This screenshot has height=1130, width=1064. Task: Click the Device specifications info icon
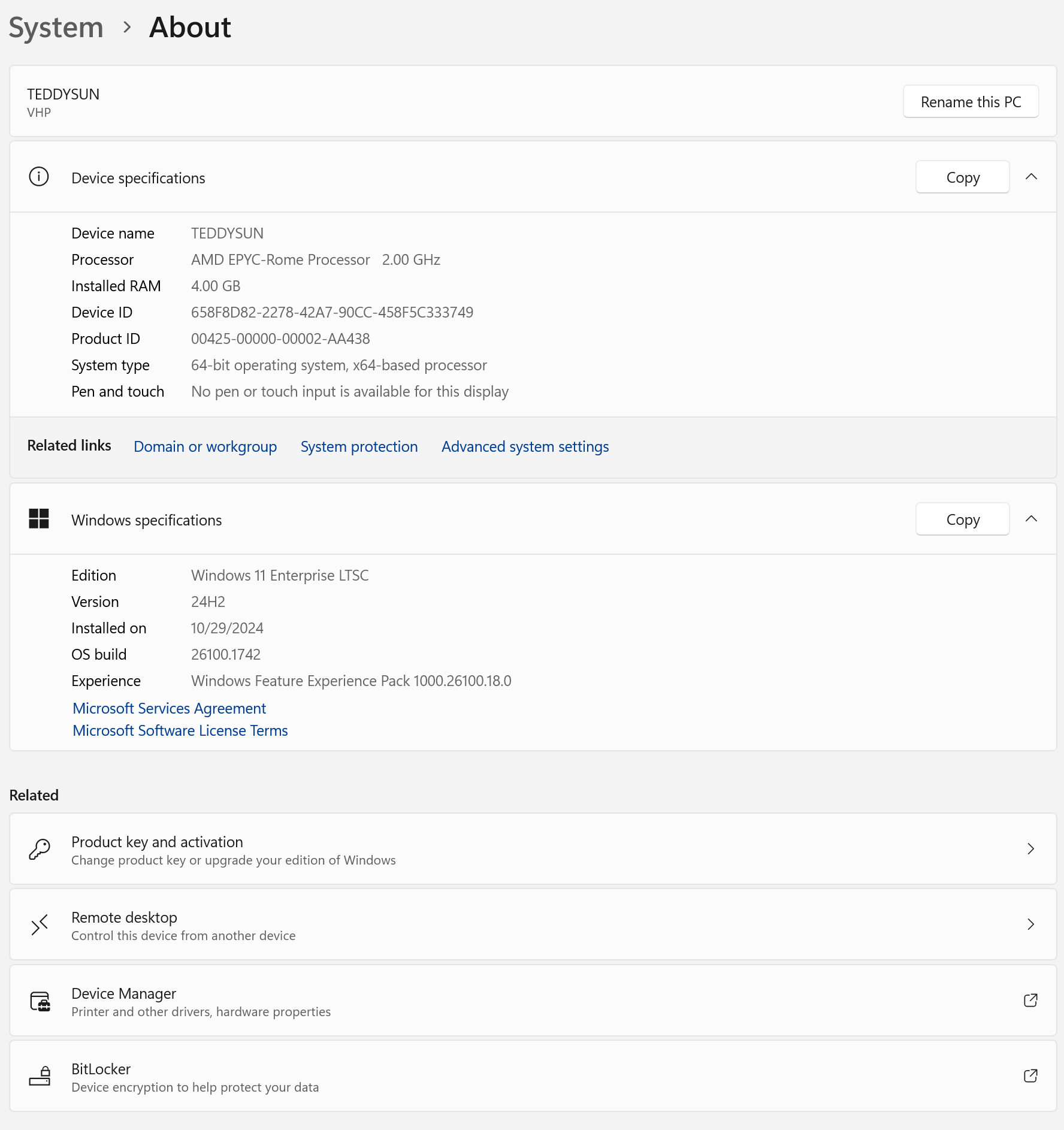coord(39,177)
